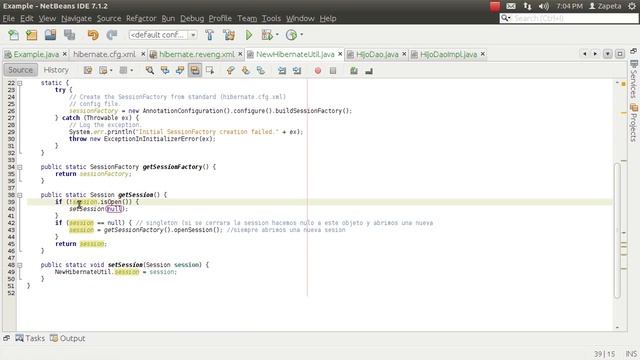This screenshot has height=360, width=640.
Task: Click the Clean and Build icon
Action: (x=229, y=35)
